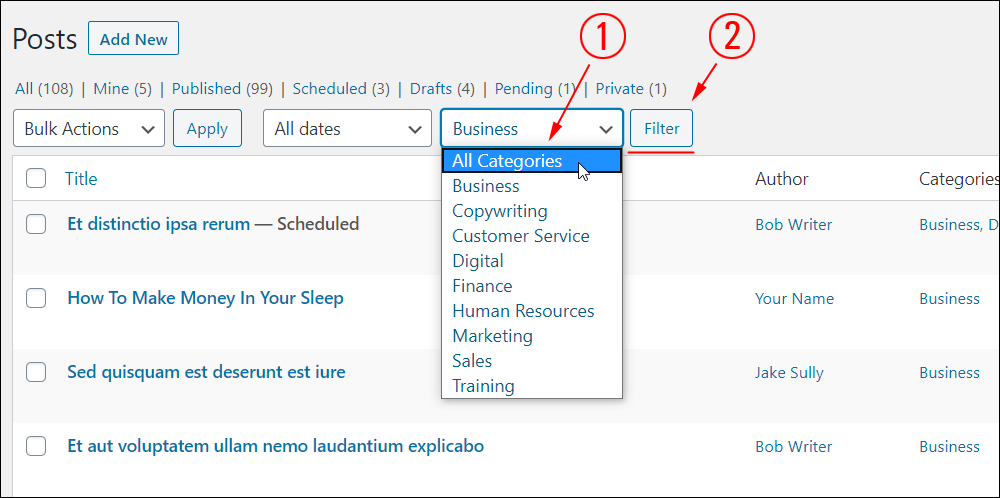Open author Jake Sully's posts
This screenshot has width=1000, height=498.
[x=789, y=373]
